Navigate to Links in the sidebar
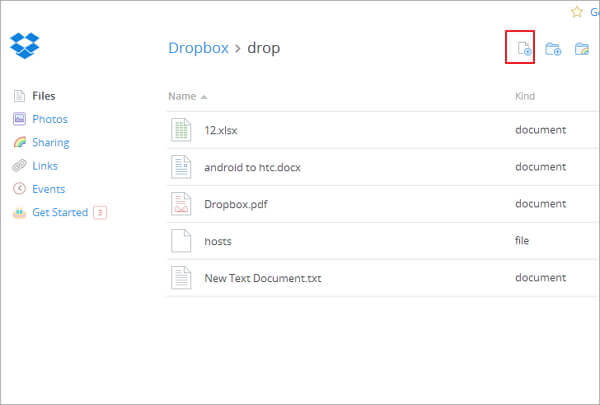Image resolution: width=600 pixels, height=405 pixels. [45, 166]
